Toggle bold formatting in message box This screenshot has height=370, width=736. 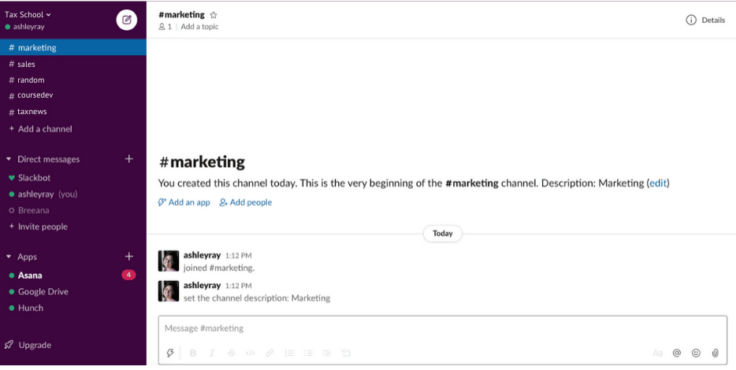point(193,353)
